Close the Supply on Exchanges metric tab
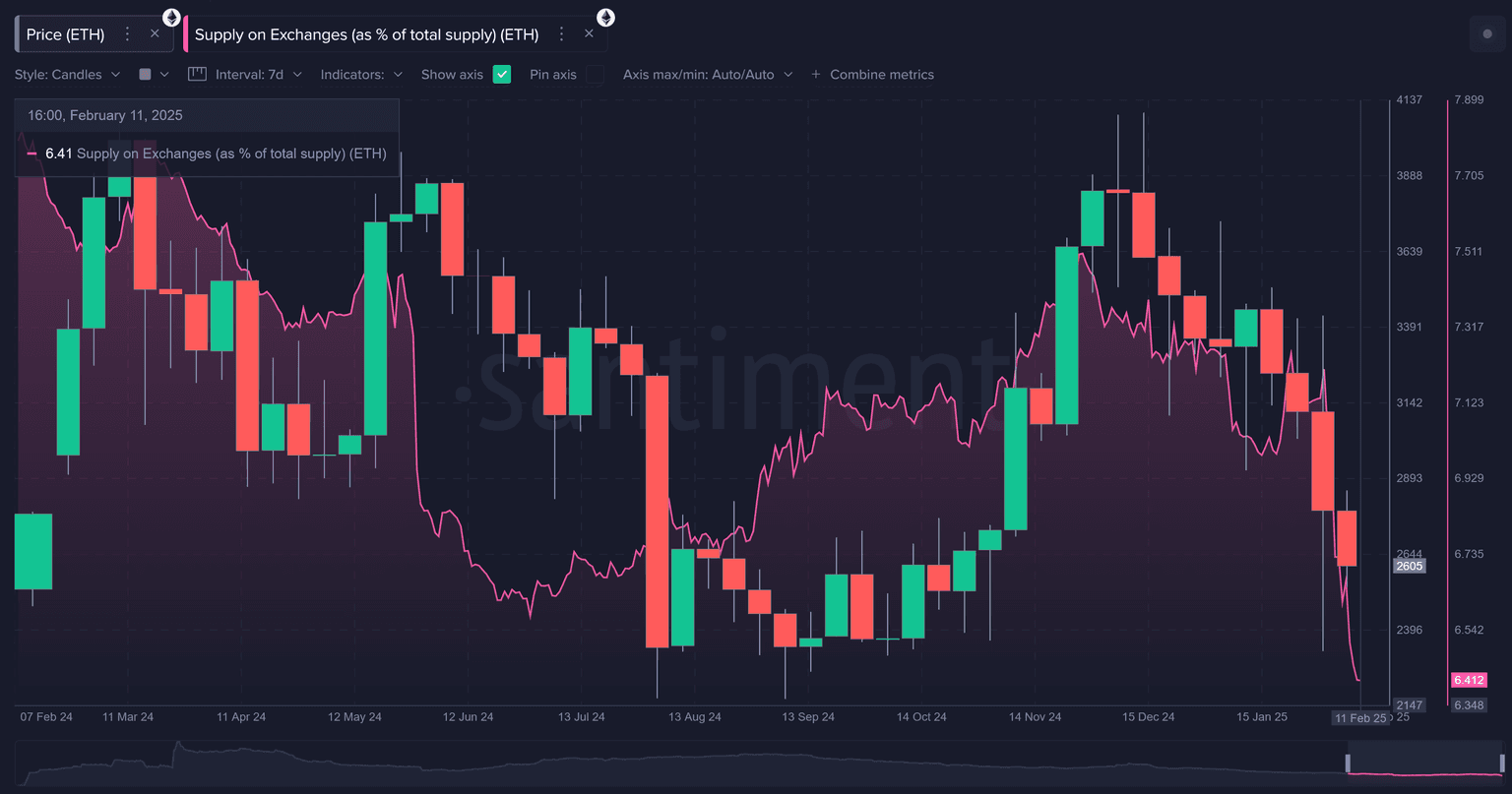 point(589,33)
